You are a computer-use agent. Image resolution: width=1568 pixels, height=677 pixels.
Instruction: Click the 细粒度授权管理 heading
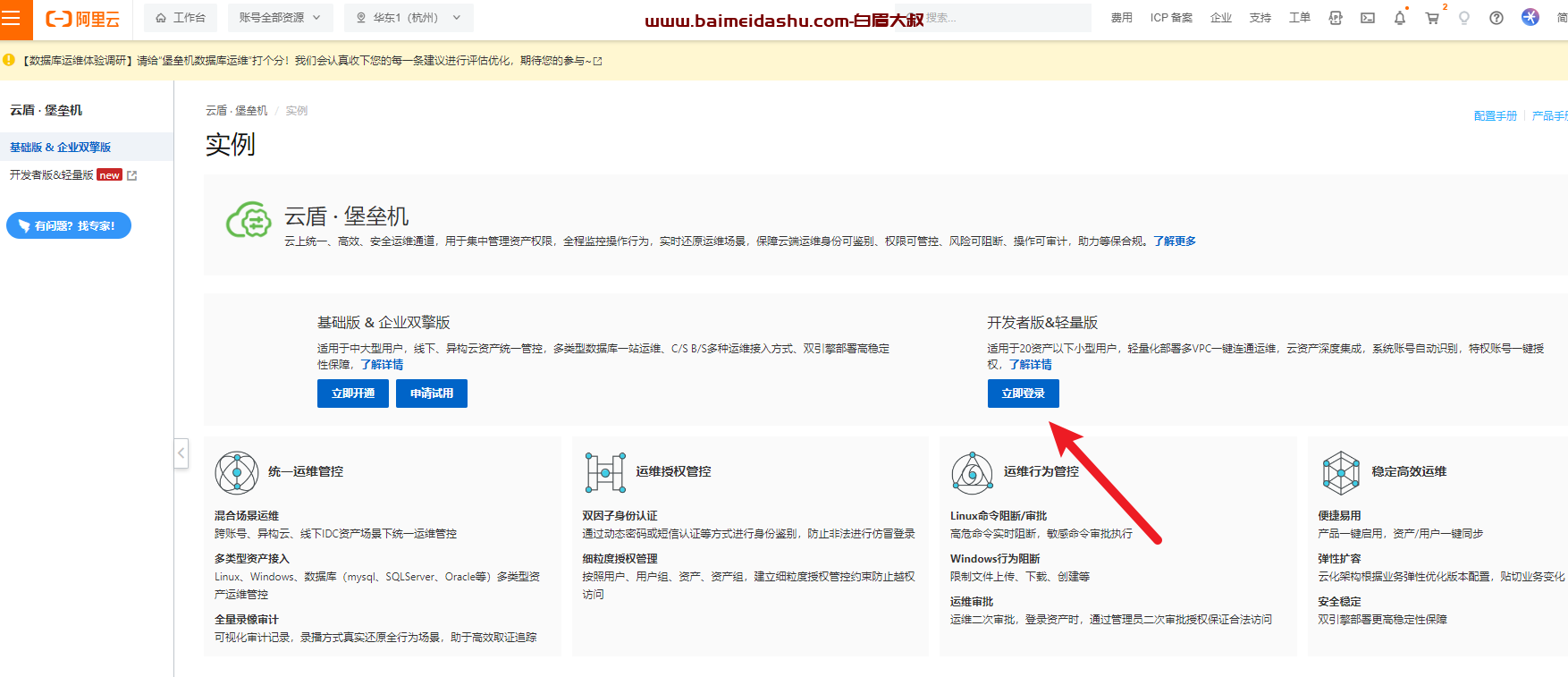pyautogui.click(x=620, y=559)
